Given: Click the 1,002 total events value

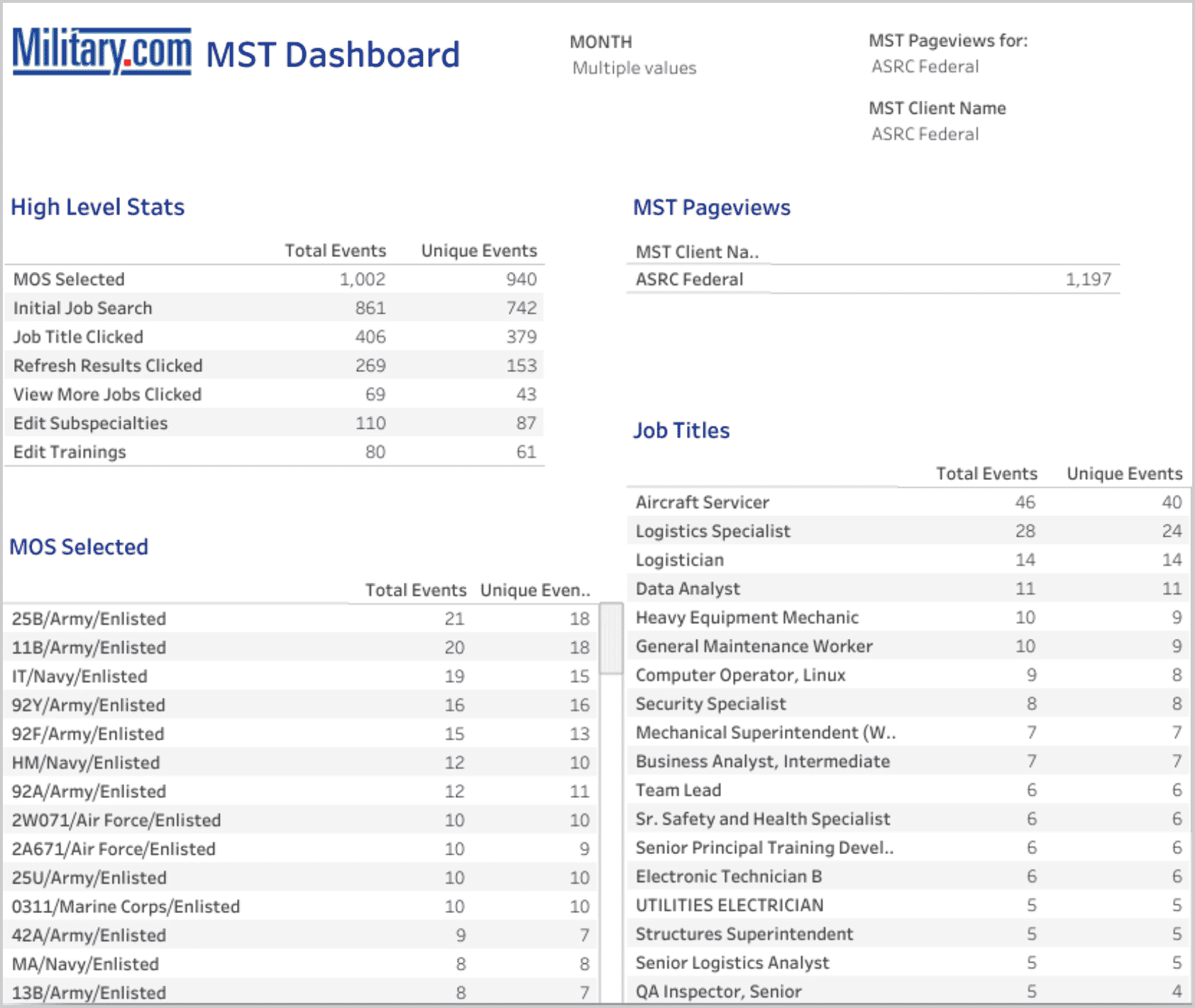Looking at the screenshot, I should coord(363,279).
